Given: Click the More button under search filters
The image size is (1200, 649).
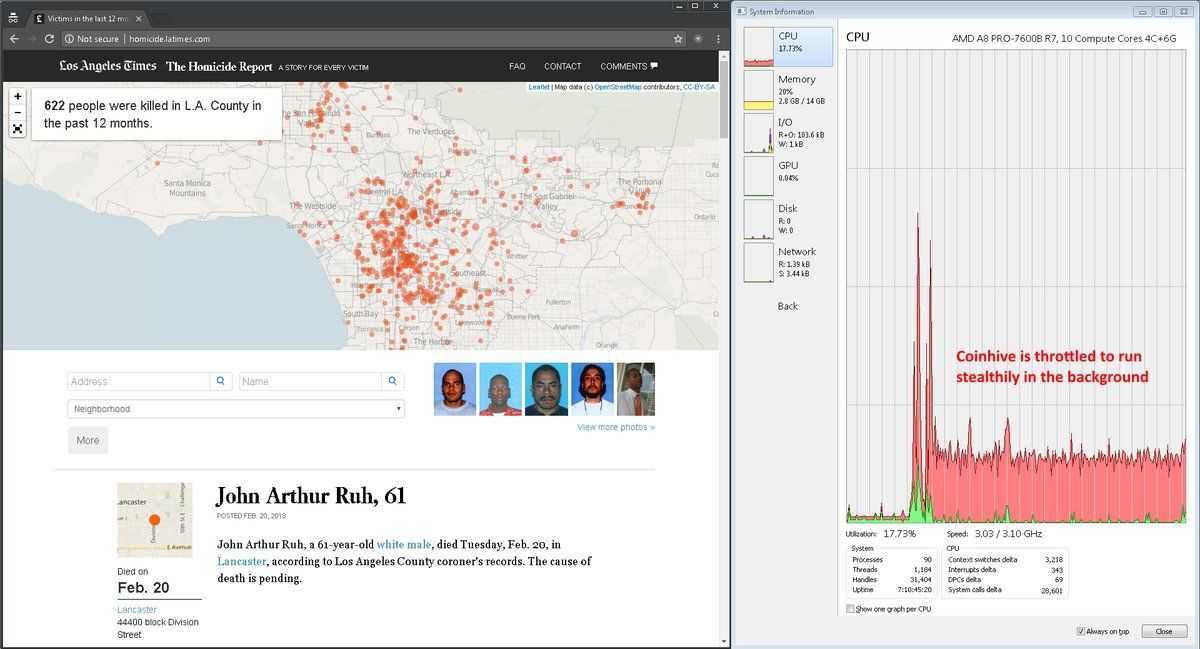Looking at the screenshot, I should 88,440.
